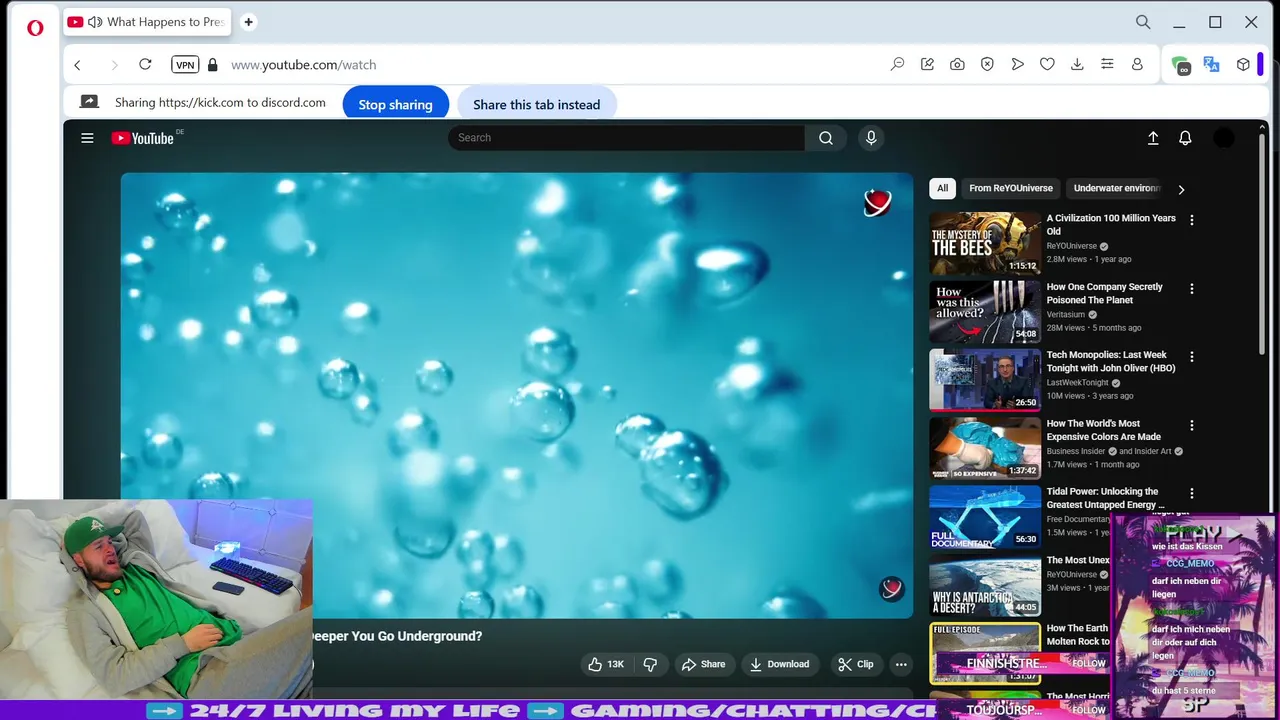The image size is (1280, 720).
Task: Visit the LastWeekTonight channel name
Action: (1077, 383)
